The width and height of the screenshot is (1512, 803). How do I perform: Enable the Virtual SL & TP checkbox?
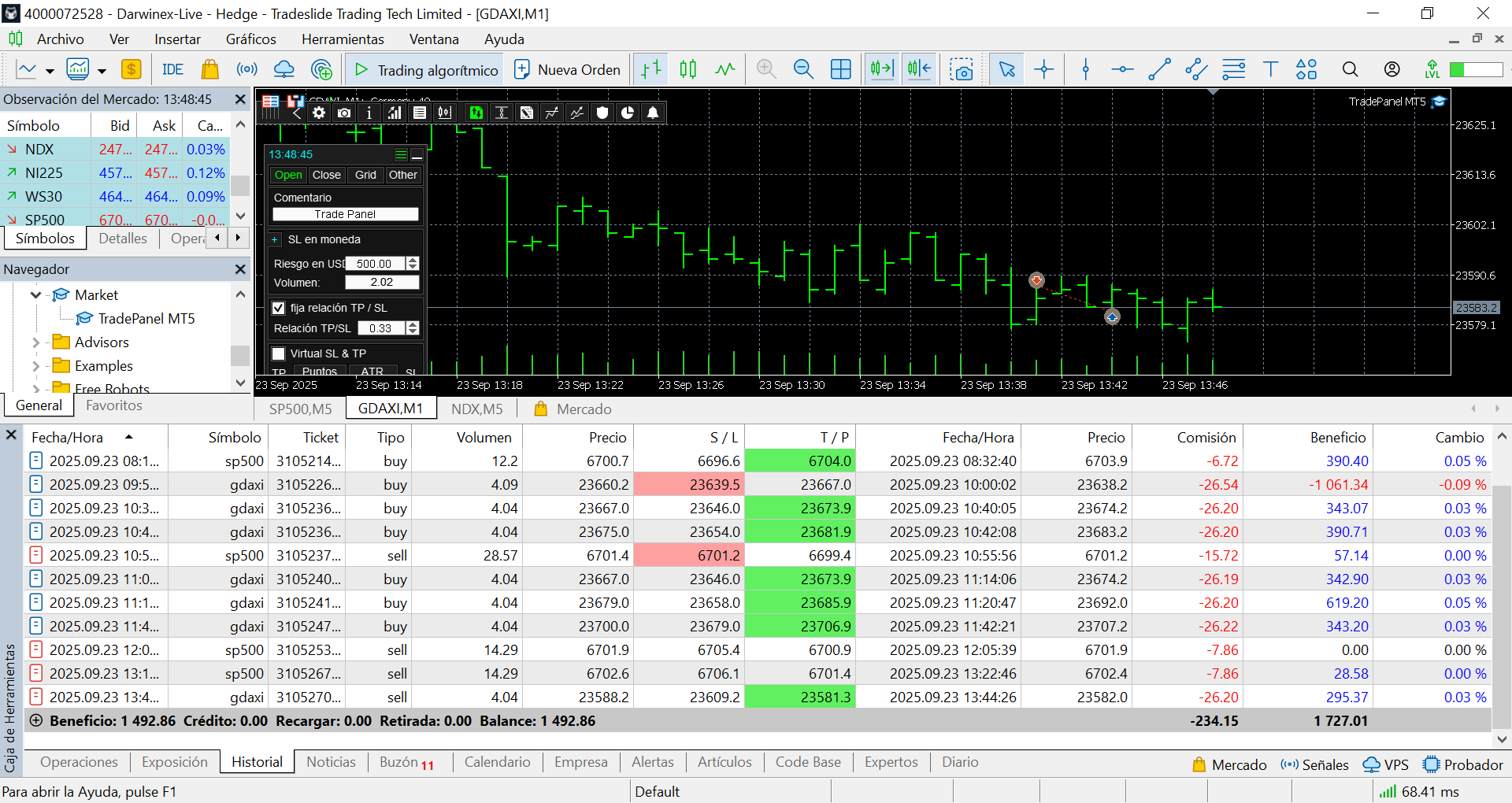(x=279, y=353)
